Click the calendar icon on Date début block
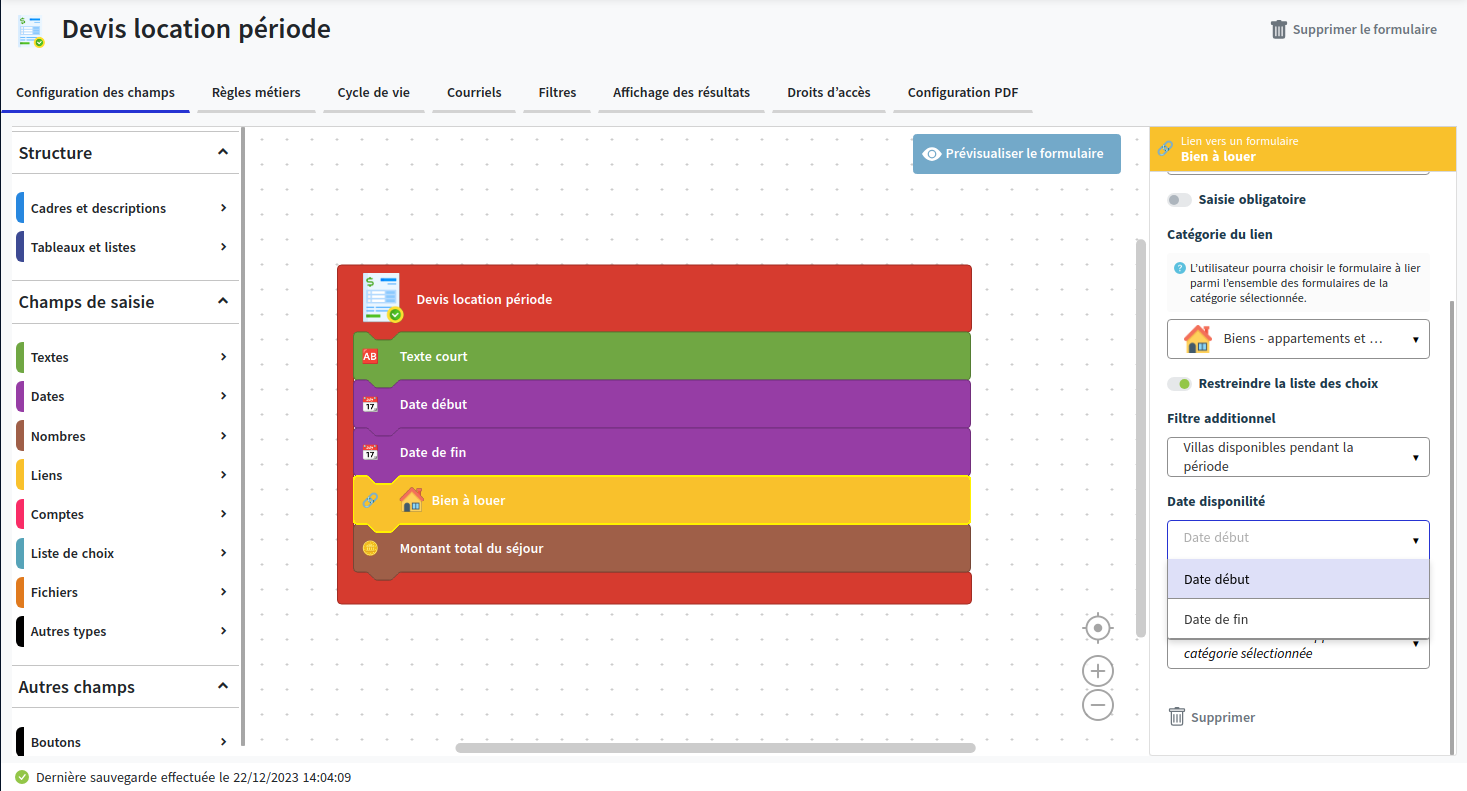The image size is (1467, 791). pyautogui.click(x=370, y=405)
